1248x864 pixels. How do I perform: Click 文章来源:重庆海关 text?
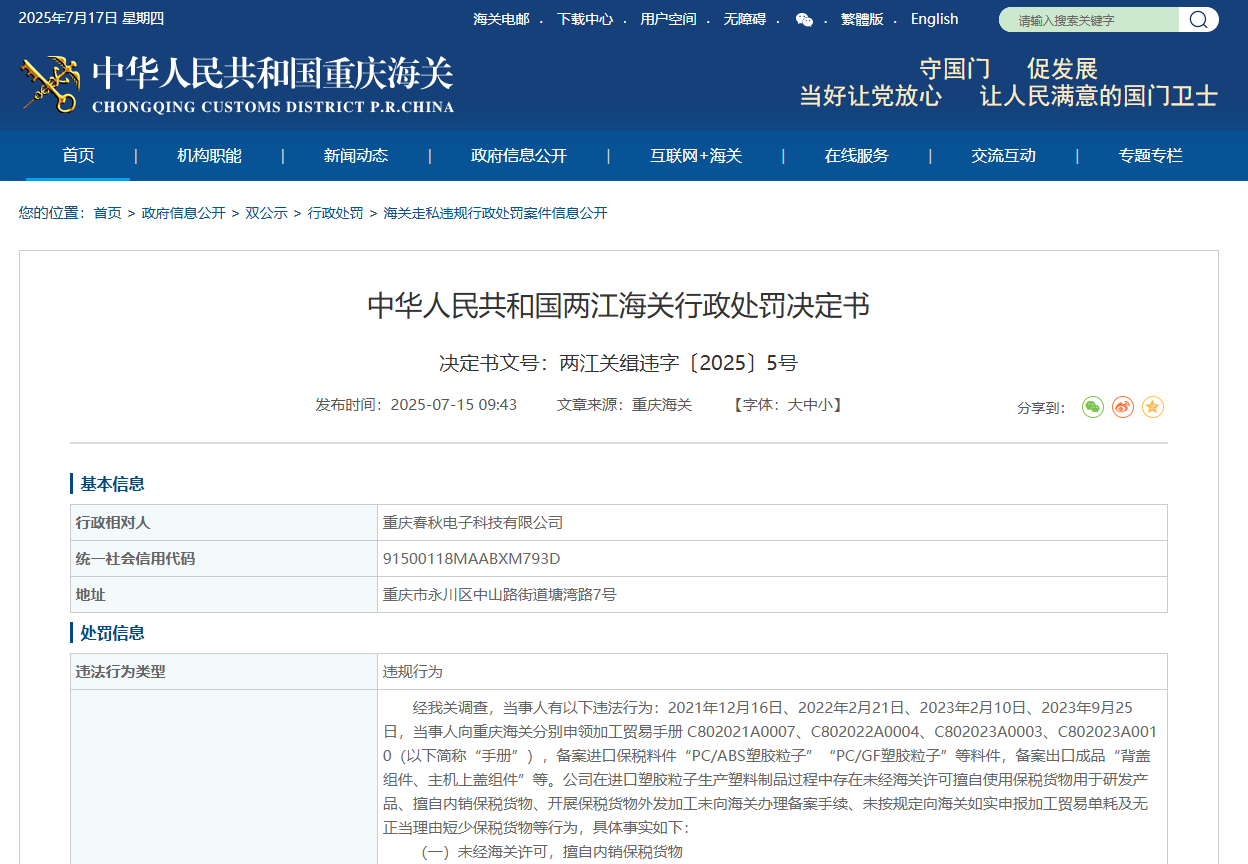click(x=625, y=405)
